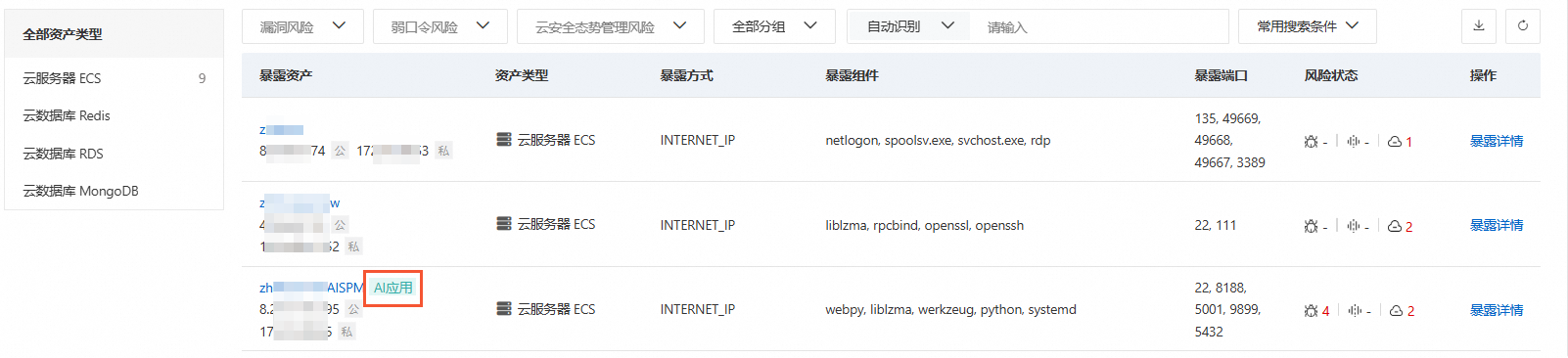
Task: Click cloud security risk icon in first row
Action: click(1395, 142)
